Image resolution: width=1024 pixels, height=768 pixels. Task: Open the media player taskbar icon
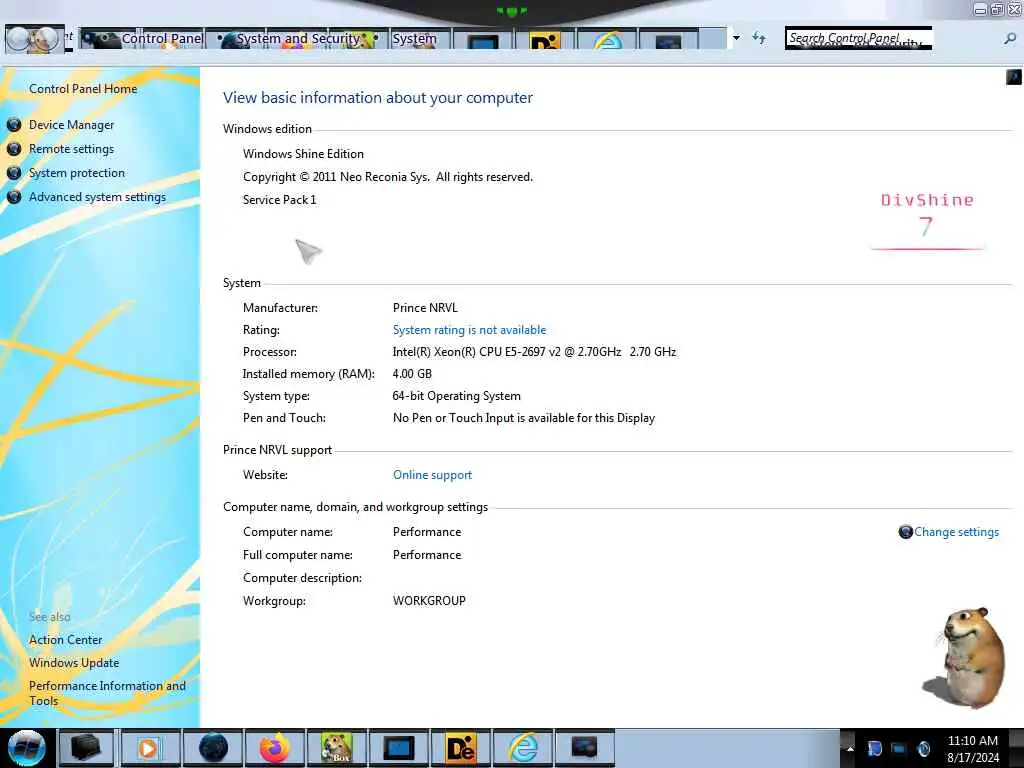149,748
